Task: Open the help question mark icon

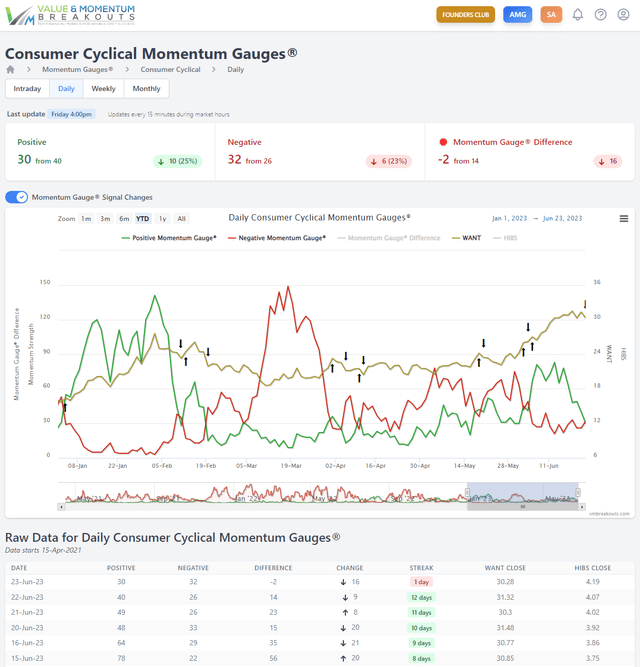Action: coord(600,15)
